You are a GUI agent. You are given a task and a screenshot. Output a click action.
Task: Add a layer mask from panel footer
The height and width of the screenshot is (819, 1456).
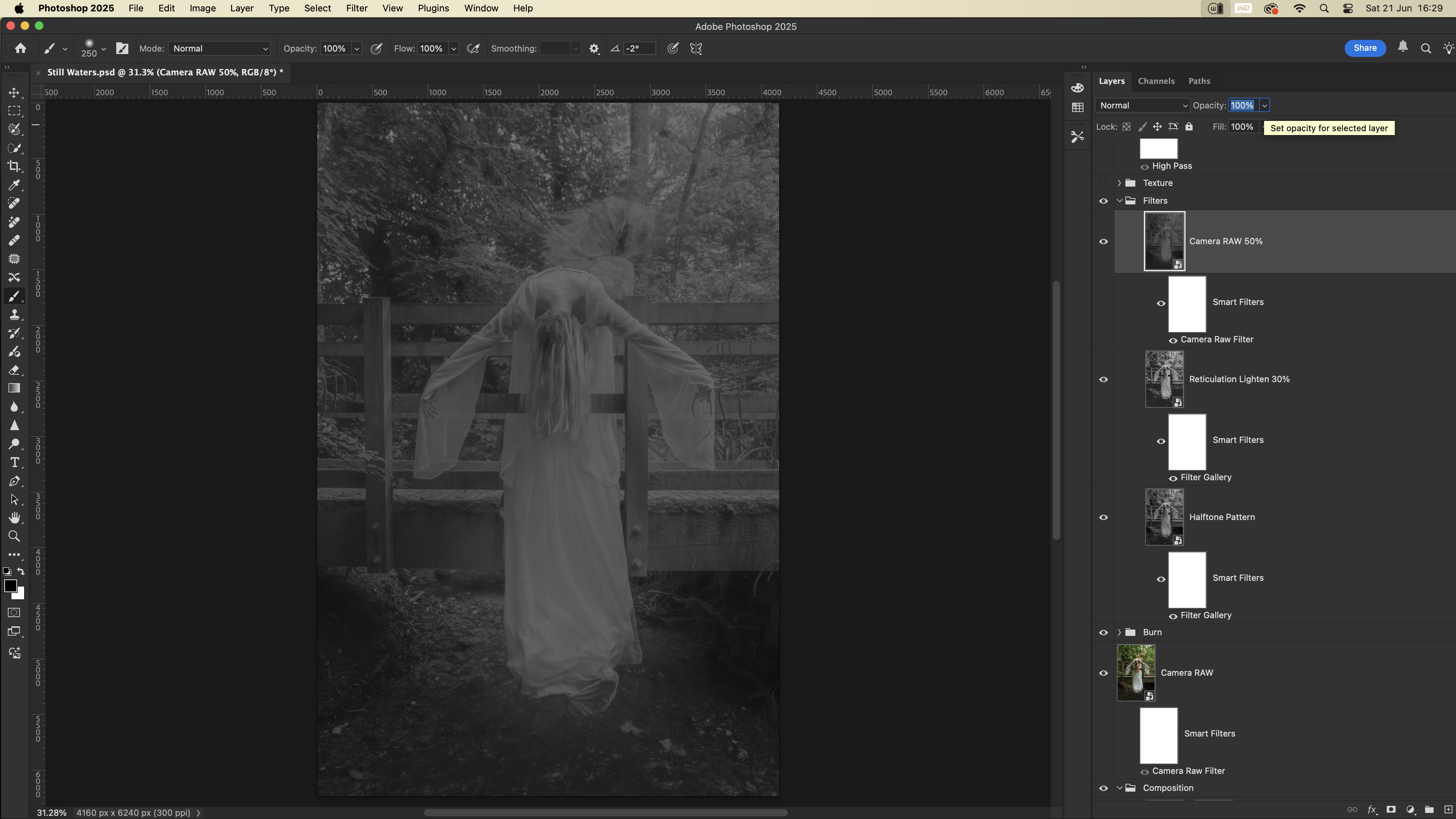pos(1391,809)
